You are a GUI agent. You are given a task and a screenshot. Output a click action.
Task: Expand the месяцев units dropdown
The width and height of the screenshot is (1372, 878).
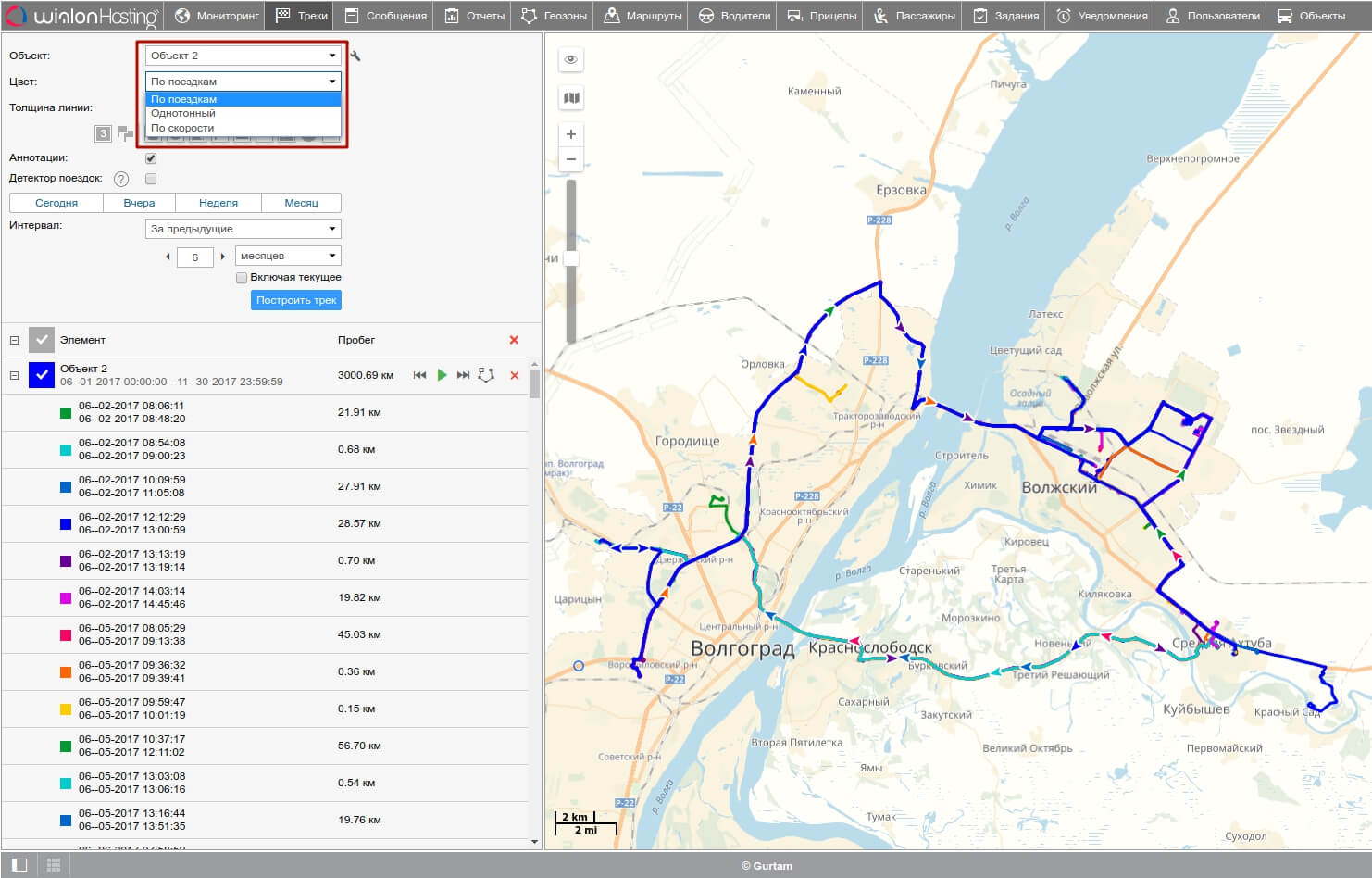[x=288, y=256]
